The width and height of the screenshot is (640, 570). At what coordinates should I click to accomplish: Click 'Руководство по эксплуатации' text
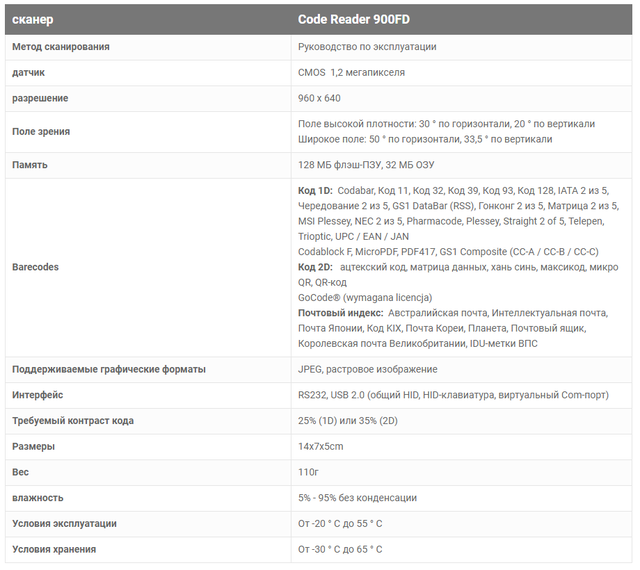pos(367,46)
